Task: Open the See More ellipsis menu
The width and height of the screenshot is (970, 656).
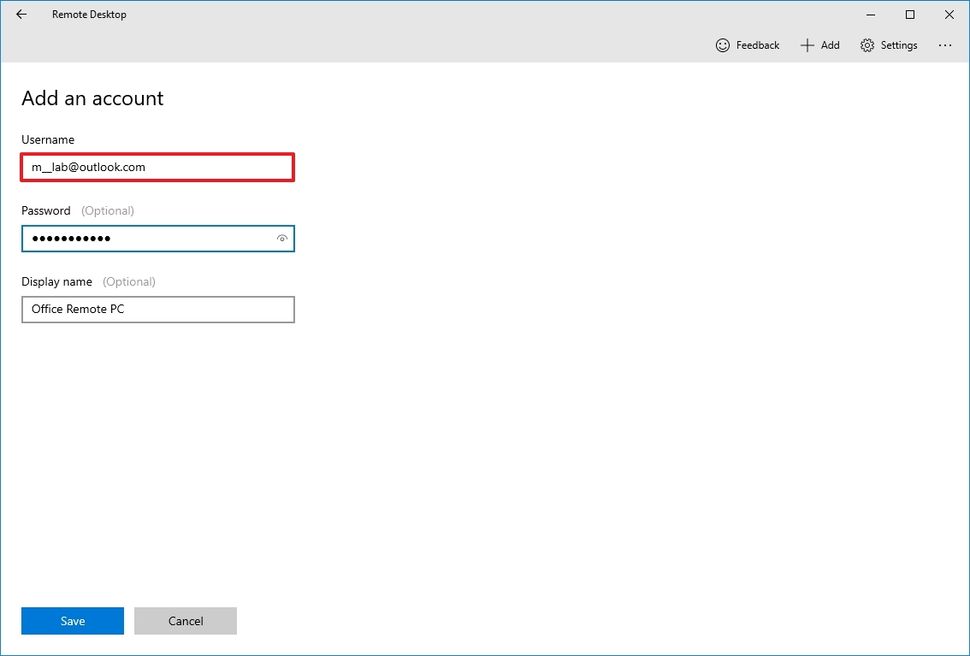Action: 944,45
